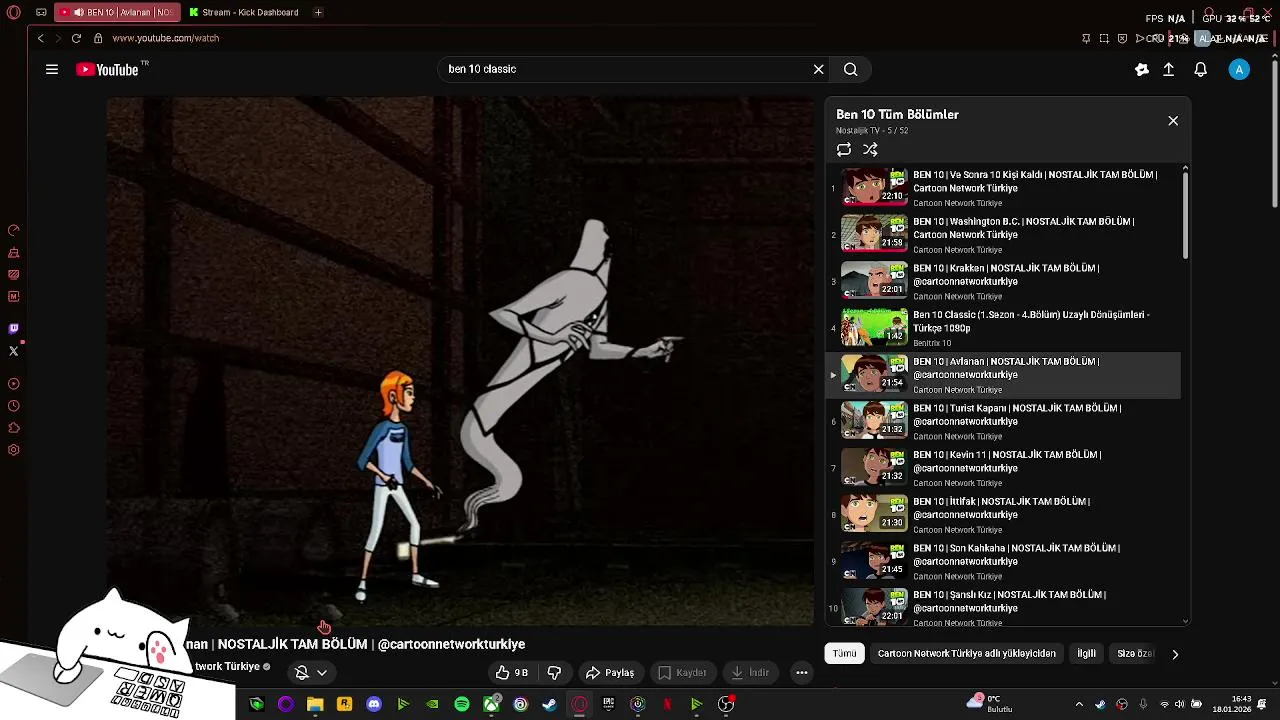
Task: Go back in browser history
Action: click(x=40, y=38)
